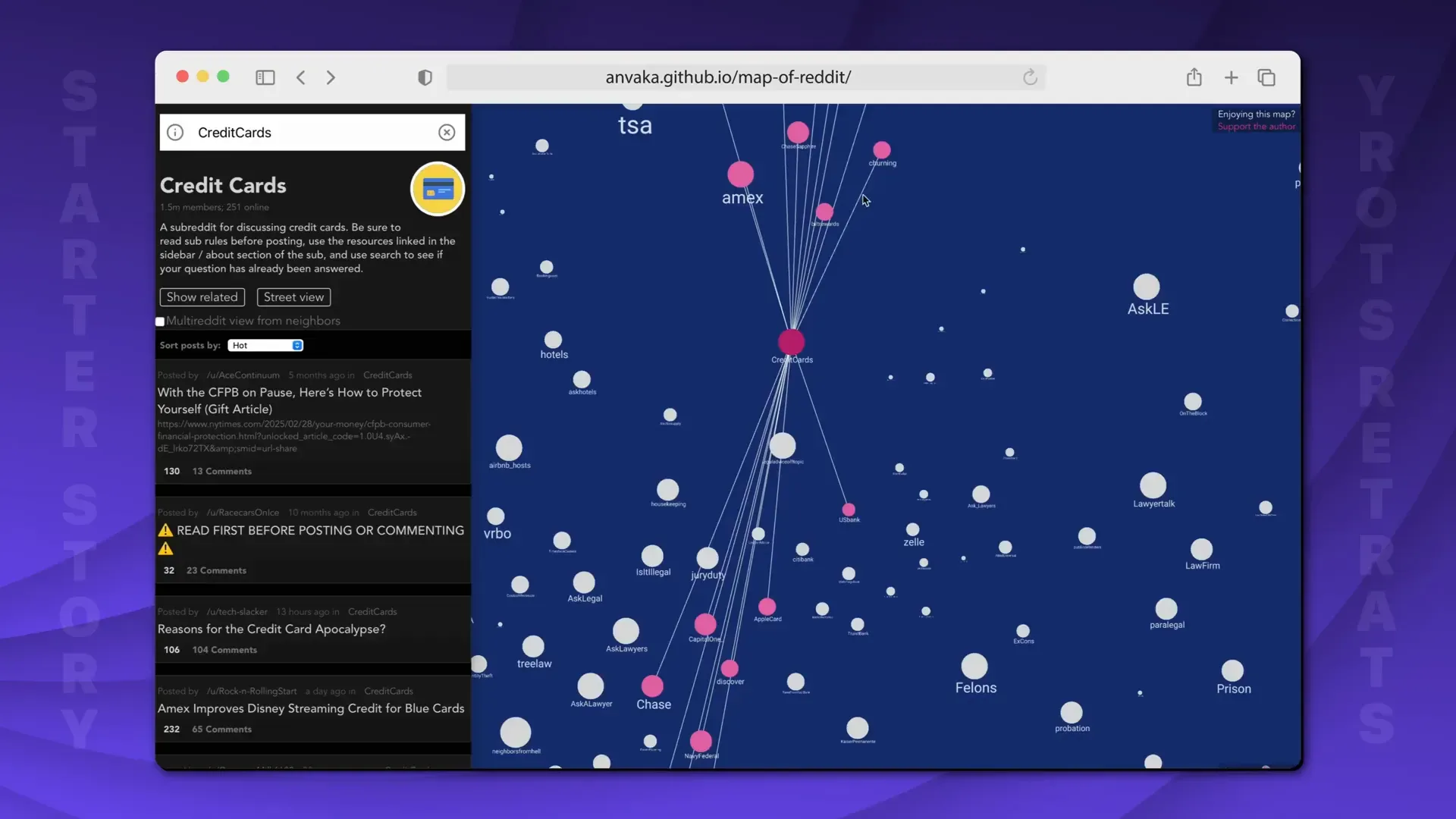Select the amex node on the map
This screenshot has width=1456, height=819.
click(x=741, y=174)
